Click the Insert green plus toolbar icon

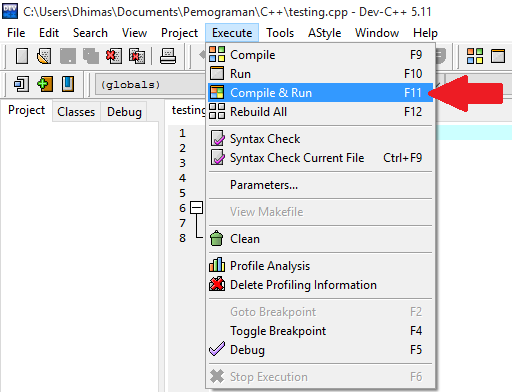[45, 84]
